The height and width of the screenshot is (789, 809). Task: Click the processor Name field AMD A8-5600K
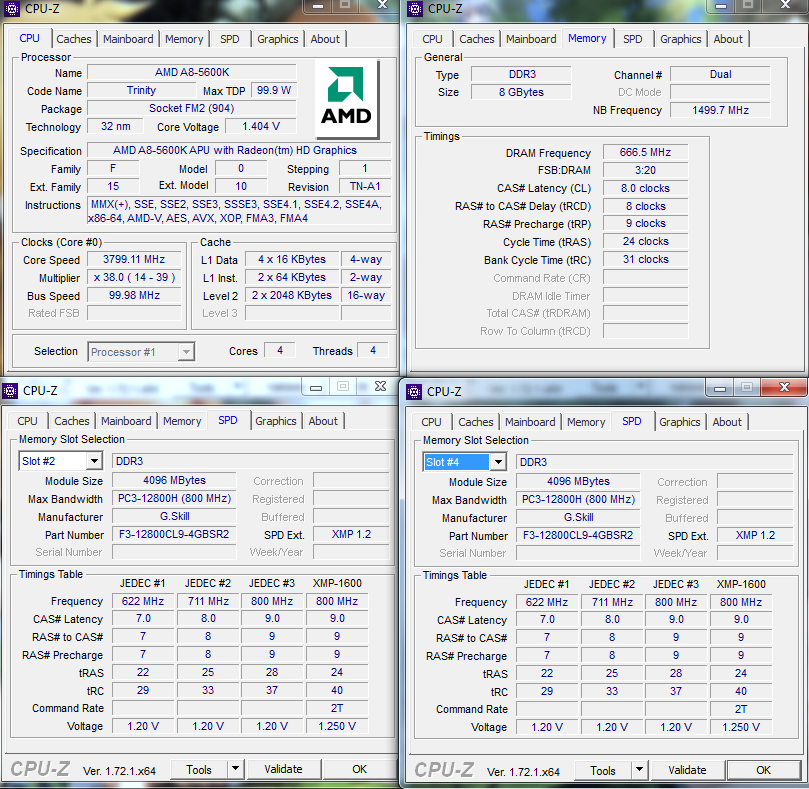192,72
